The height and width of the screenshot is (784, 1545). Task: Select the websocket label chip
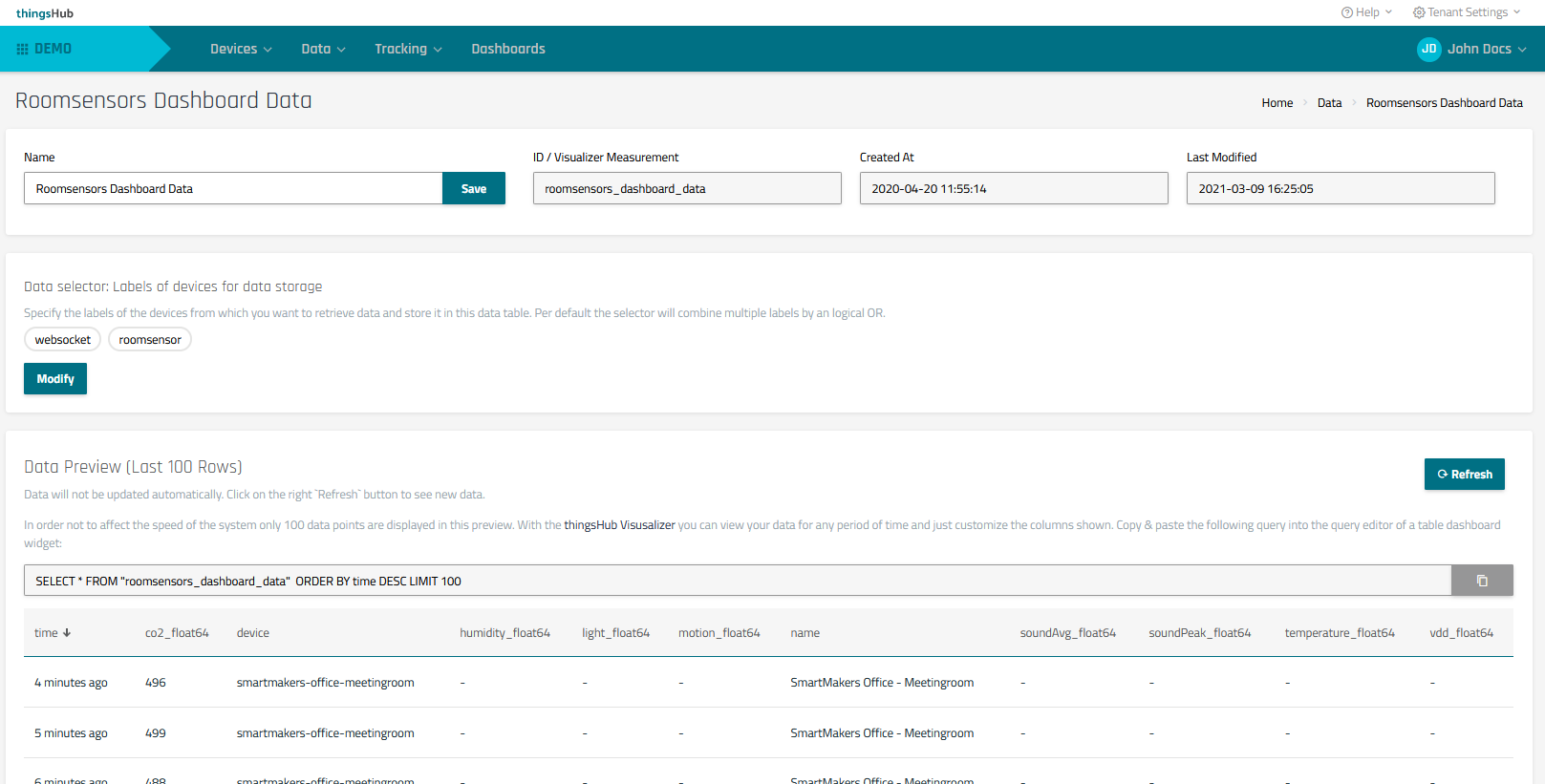pos(63,340)
